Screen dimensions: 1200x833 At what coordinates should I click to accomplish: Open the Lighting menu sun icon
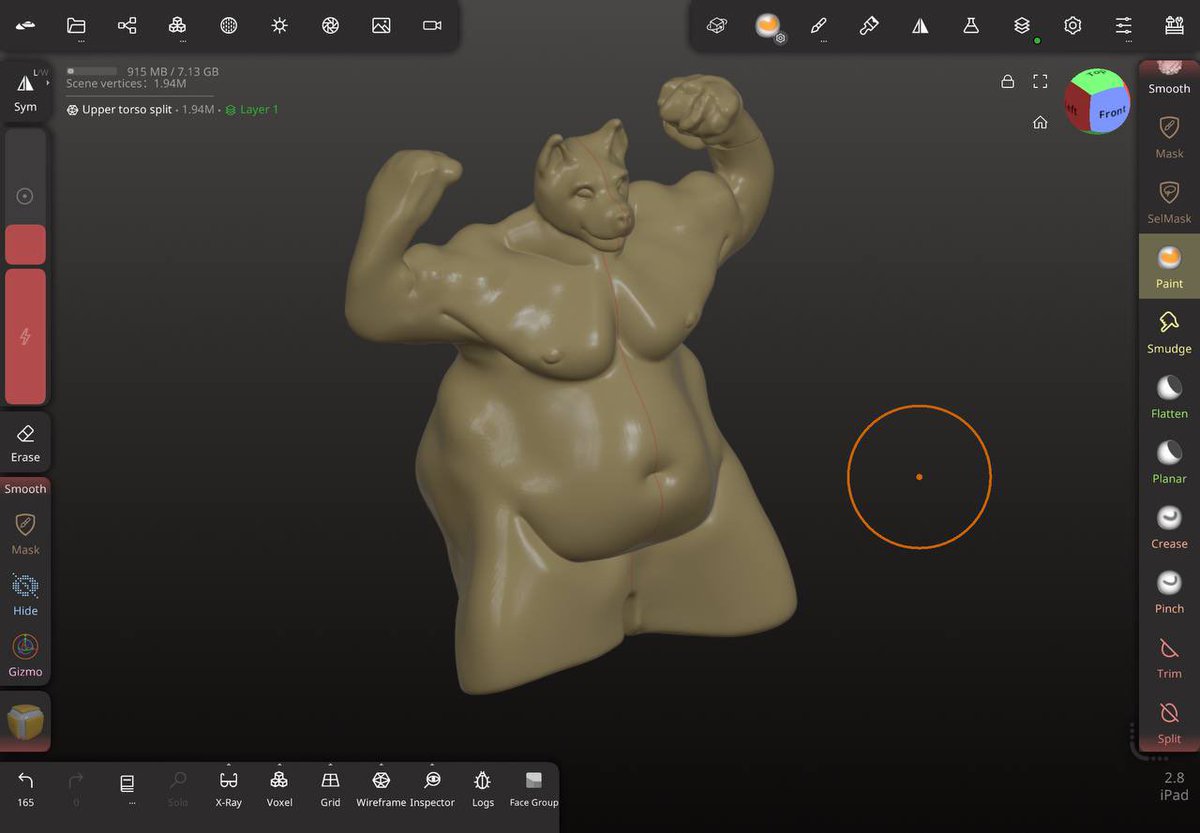[280, 26]
